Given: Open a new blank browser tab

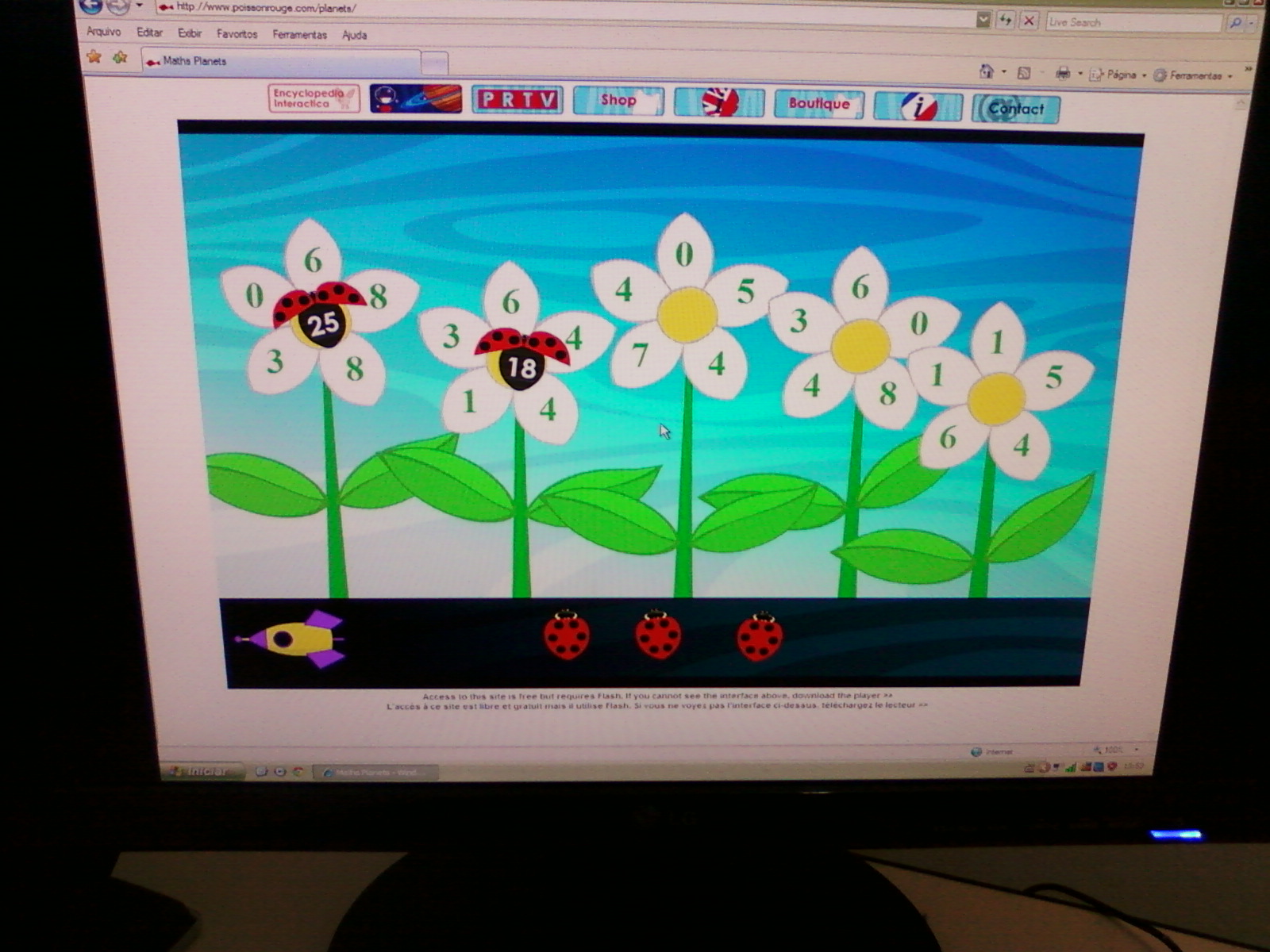Looking at the screenshot, I should coord(434,63).
